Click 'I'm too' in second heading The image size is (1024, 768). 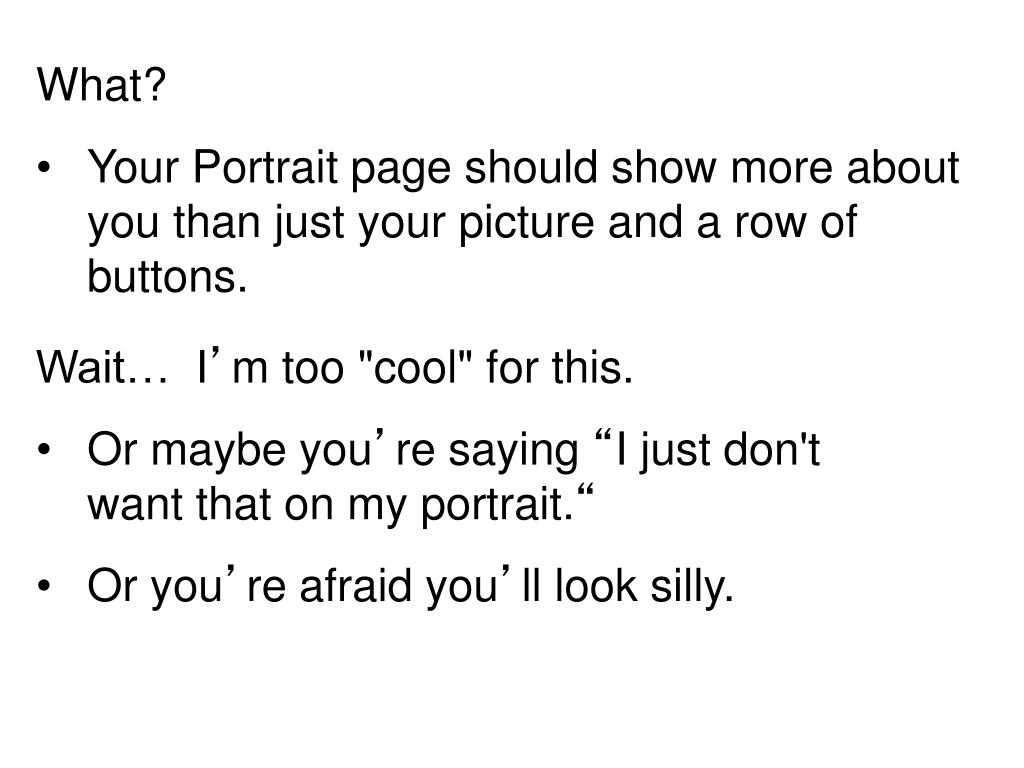coord(270,366)
